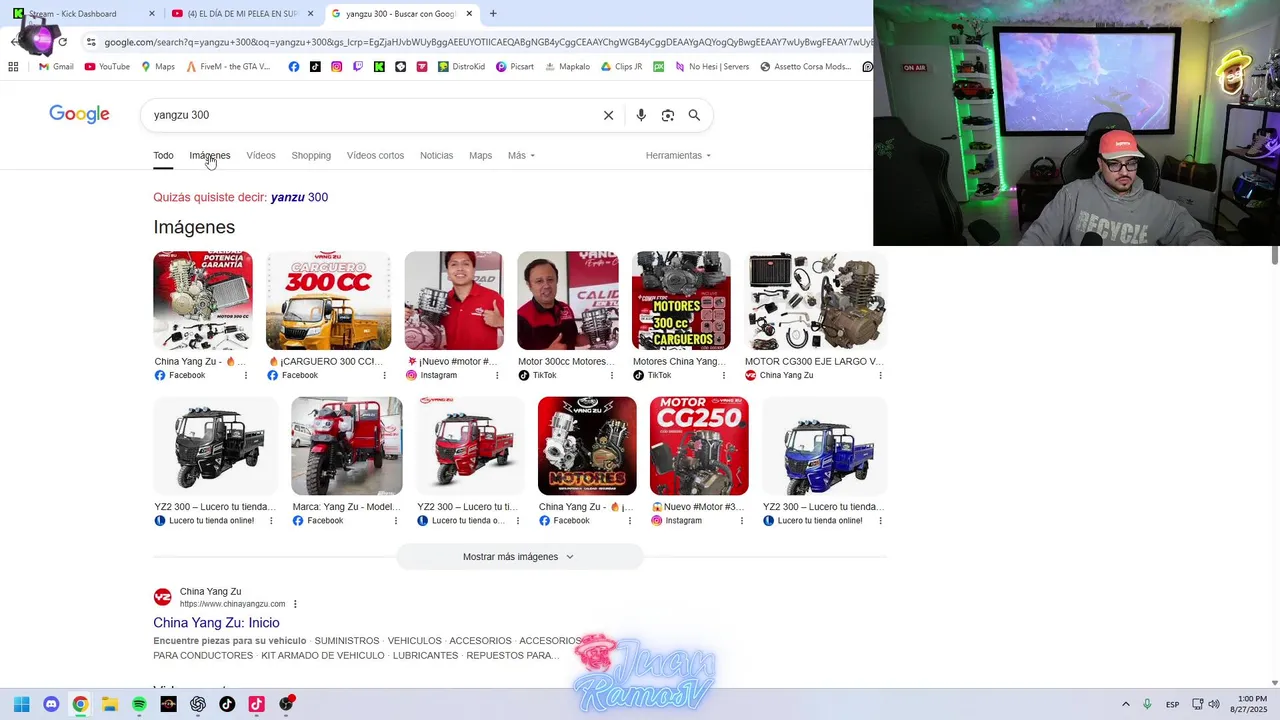Open Facebook bookmark icon

(294, 67)
